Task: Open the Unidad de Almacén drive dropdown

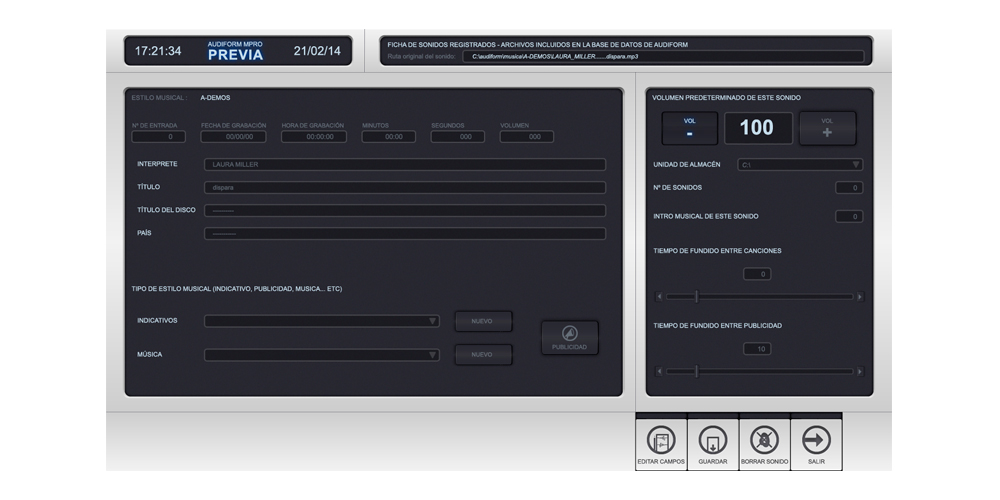Action: pos(800,165)
